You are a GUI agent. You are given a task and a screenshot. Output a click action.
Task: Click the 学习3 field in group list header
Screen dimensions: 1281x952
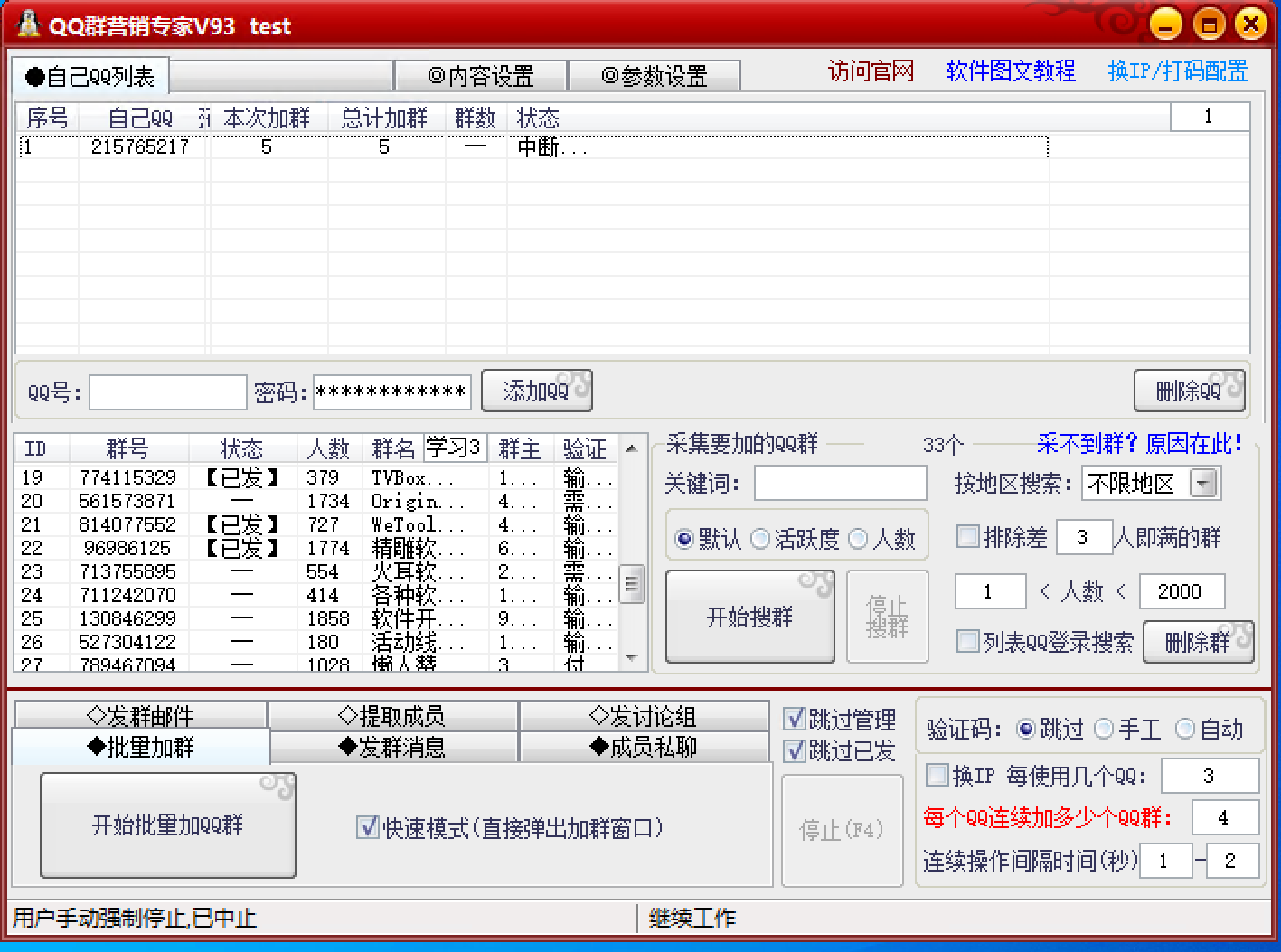[x=455, y=448]
